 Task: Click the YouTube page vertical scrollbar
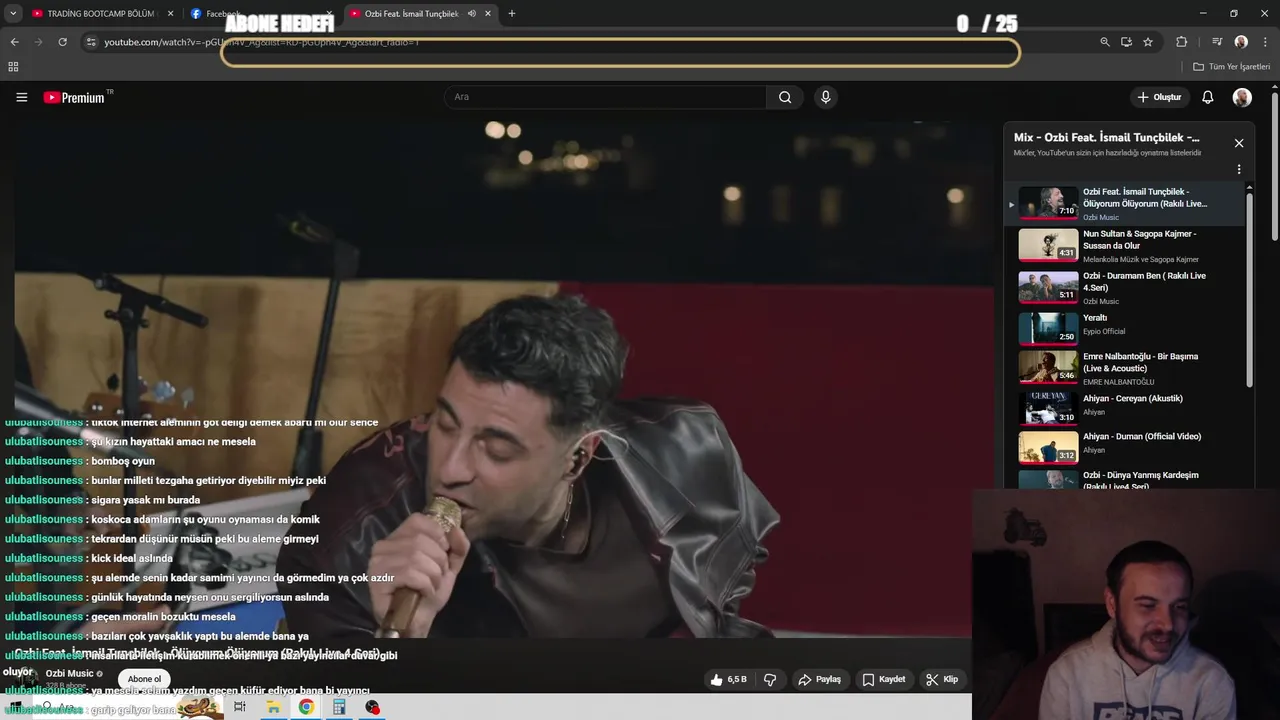click(x=1275, y=168)
